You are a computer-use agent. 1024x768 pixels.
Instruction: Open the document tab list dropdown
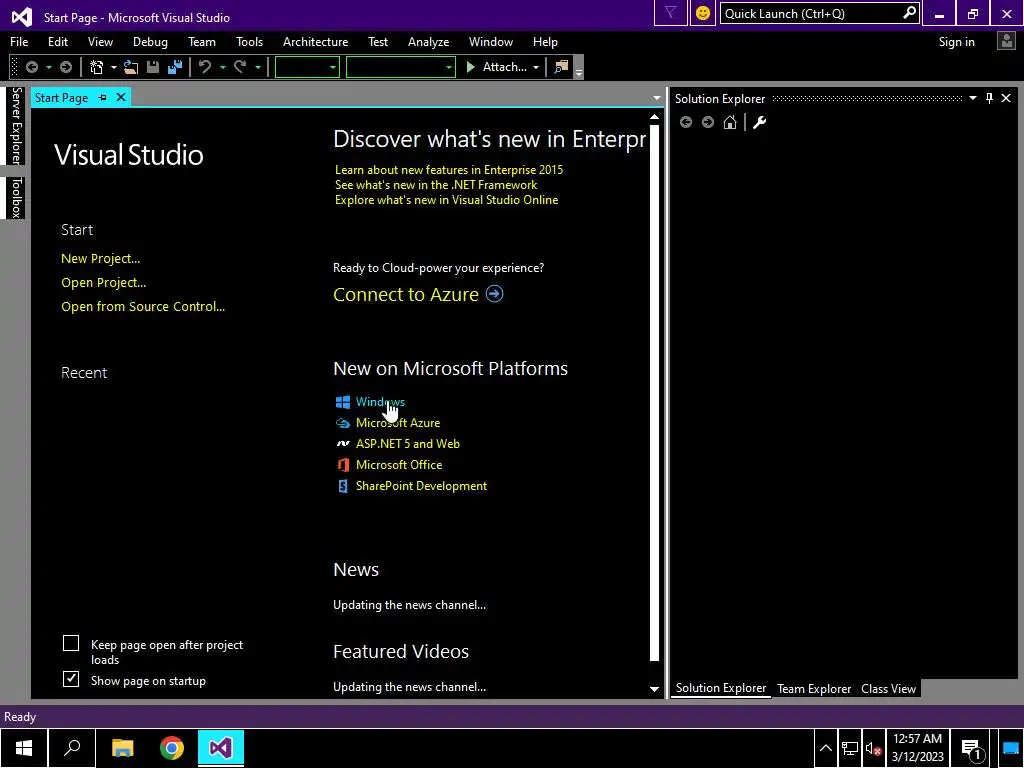point(656,98)
